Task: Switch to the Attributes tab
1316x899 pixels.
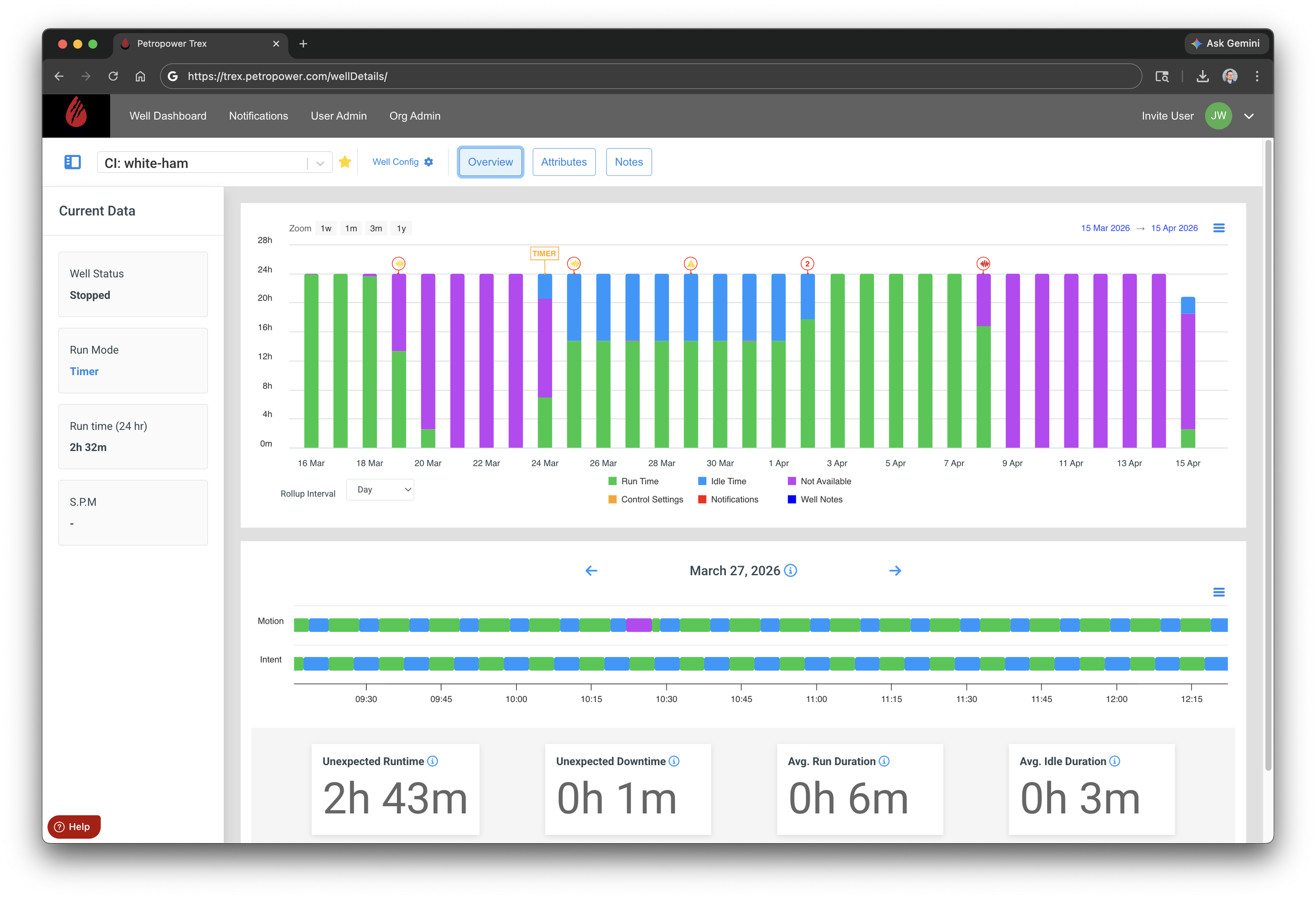Action: click(x=563, y=162)
